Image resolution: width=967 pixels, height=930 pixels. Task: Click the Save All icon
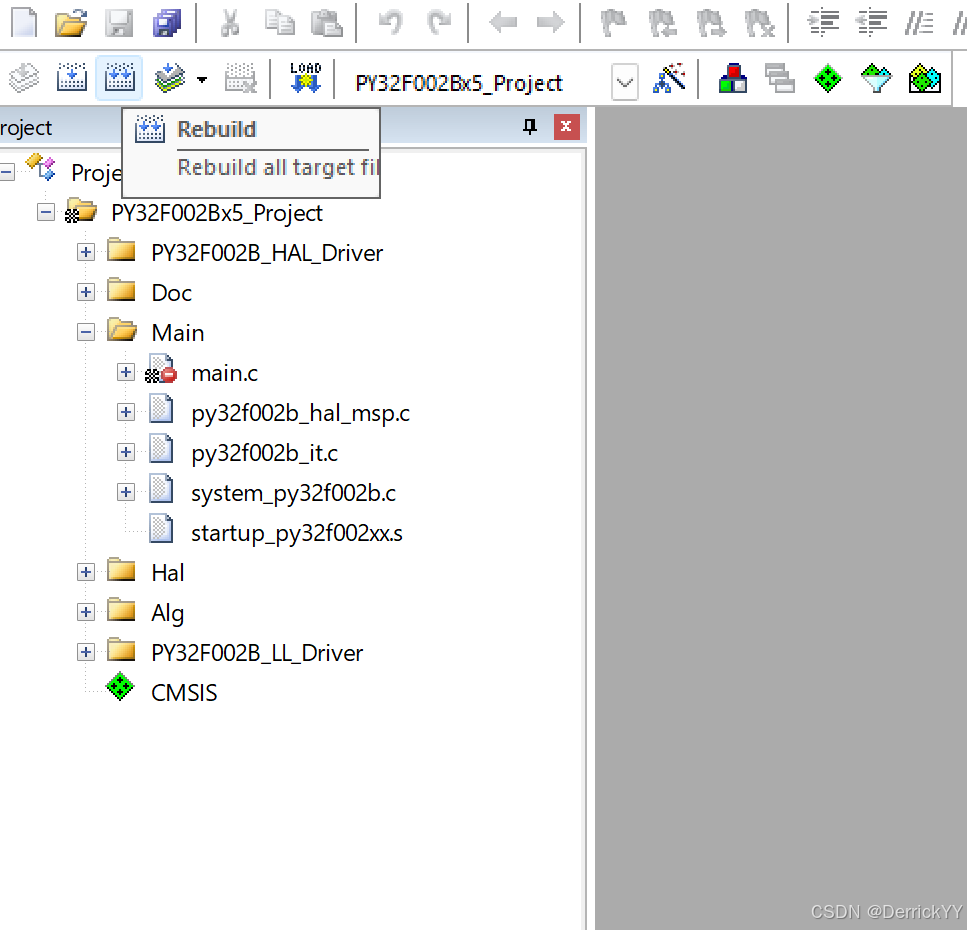pos(167,23)
